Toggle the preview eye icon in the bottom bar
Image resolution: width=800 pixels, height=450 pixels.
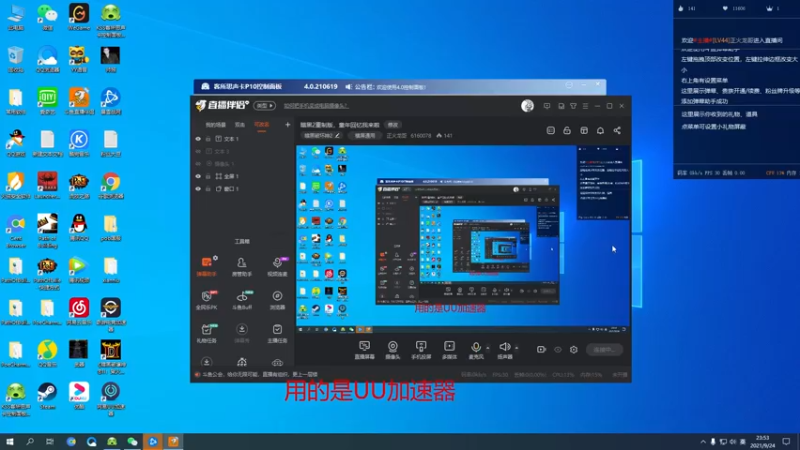(x=558, y=349)
